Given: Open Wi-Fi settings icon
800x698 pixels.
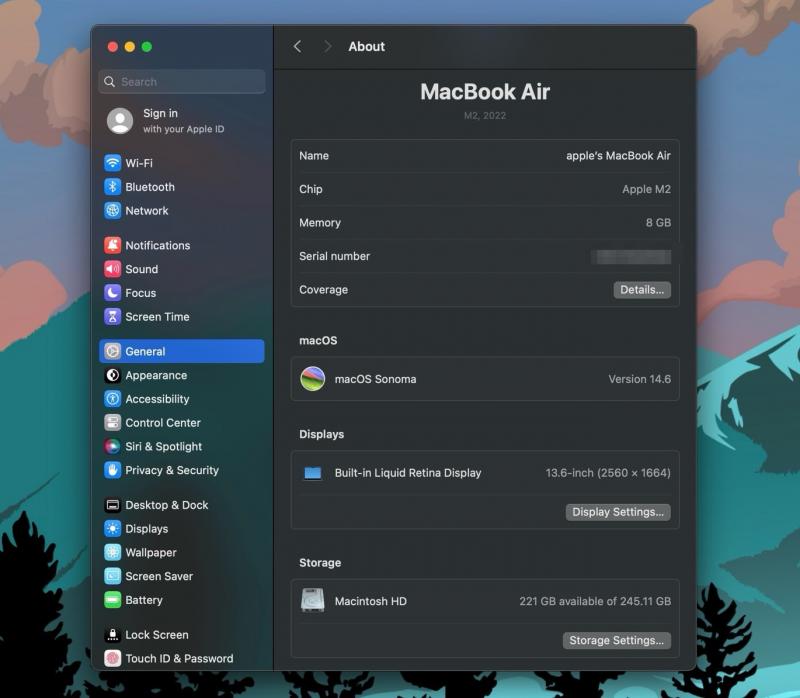Looking at the screenshot, I should pos(112,163).
